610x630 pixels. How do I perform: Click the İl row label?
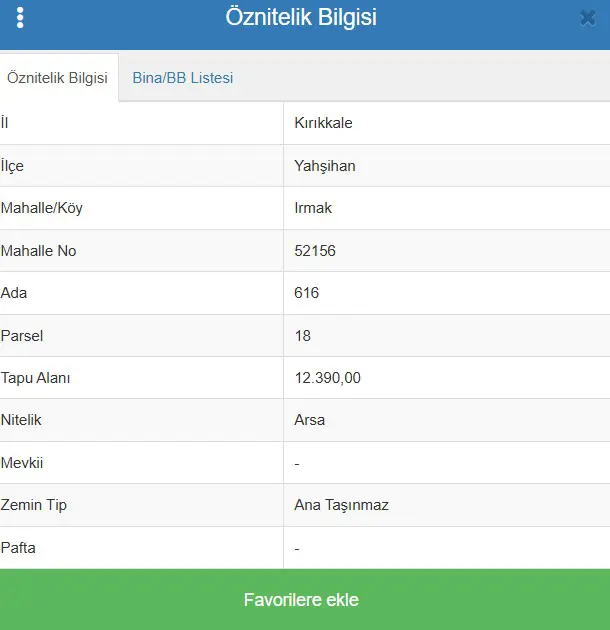tap(4, 122)
